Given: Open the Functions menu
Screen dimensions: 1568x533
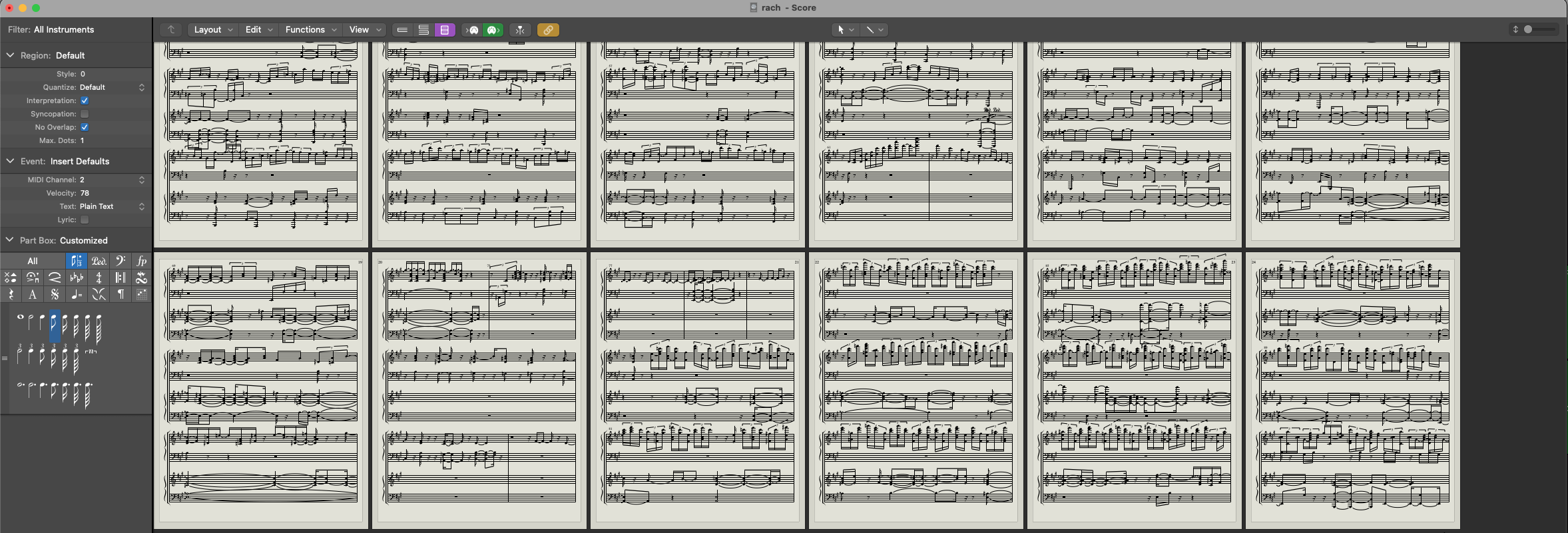Looking at the screenshot, I should coord(312,30).
